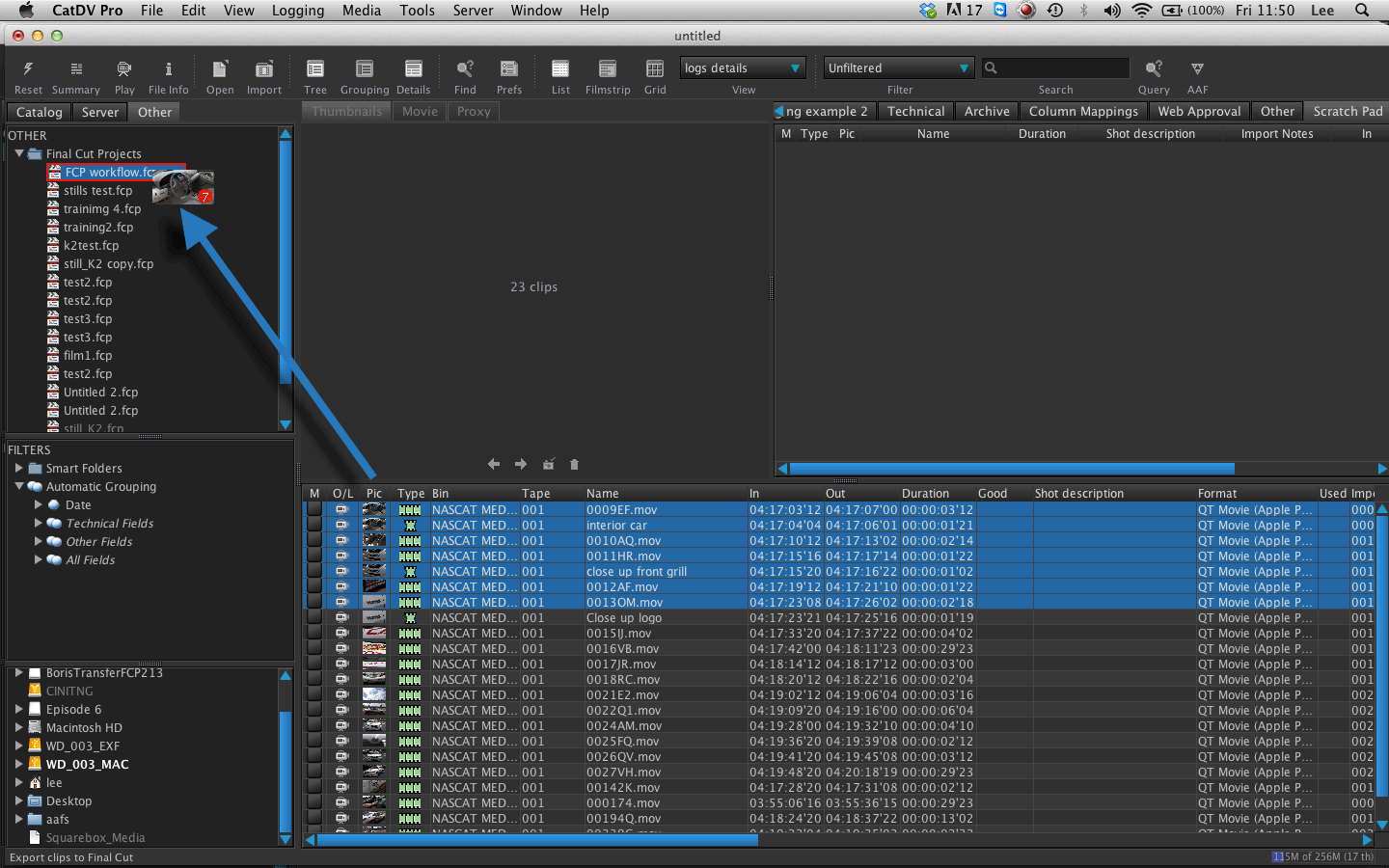
Task: Switch to the Scratch Pad tab
Action: pyautogui.click(x=1347, y=112)
